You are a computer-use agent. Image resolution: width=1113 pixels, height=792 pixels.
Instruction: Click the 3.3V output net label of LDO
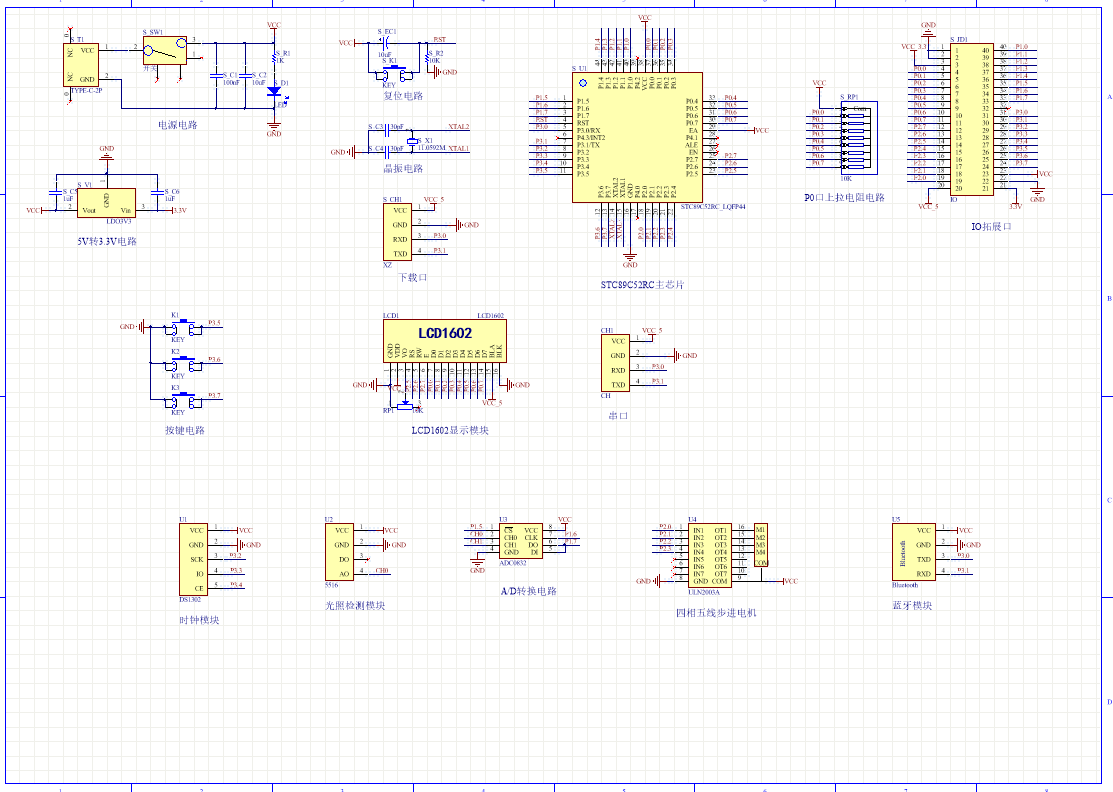click(x=180, y=210)
